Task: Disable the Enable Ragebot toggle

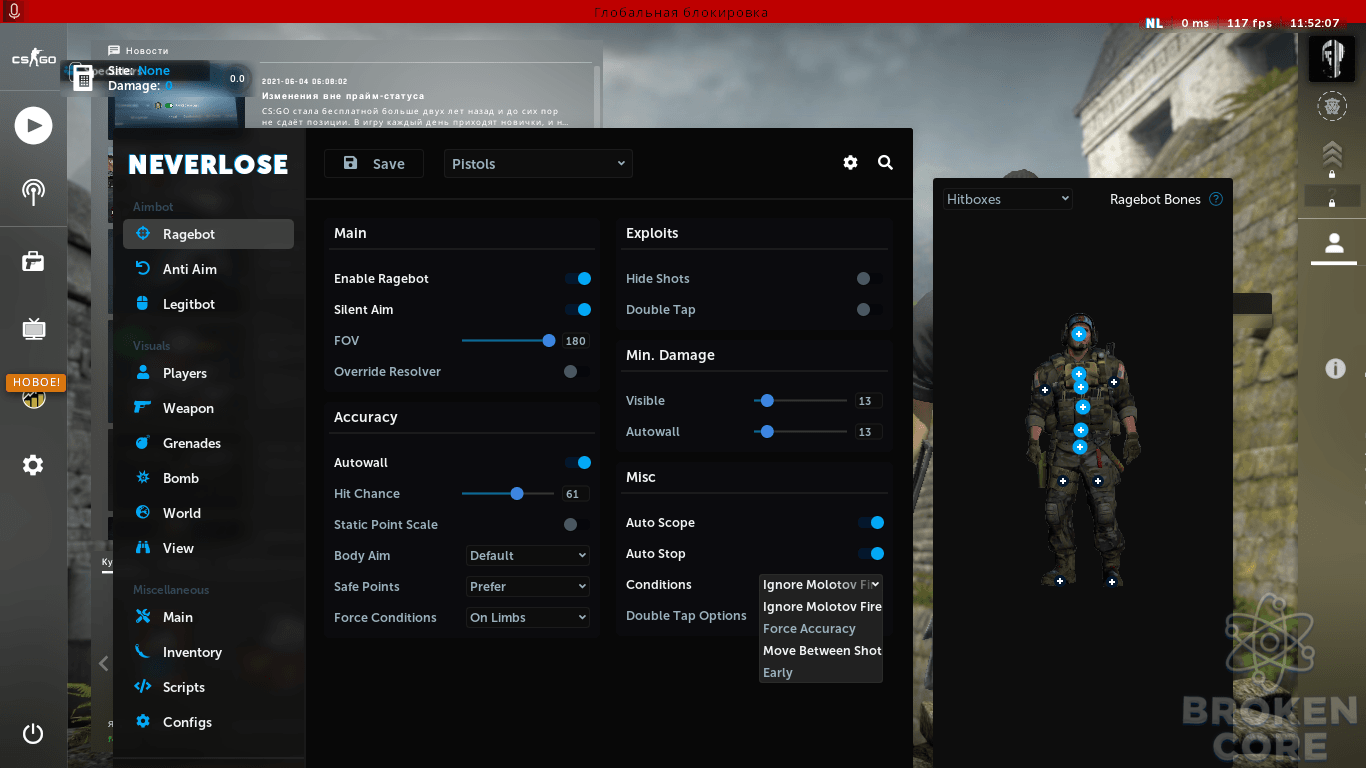Action: point(577,279)
